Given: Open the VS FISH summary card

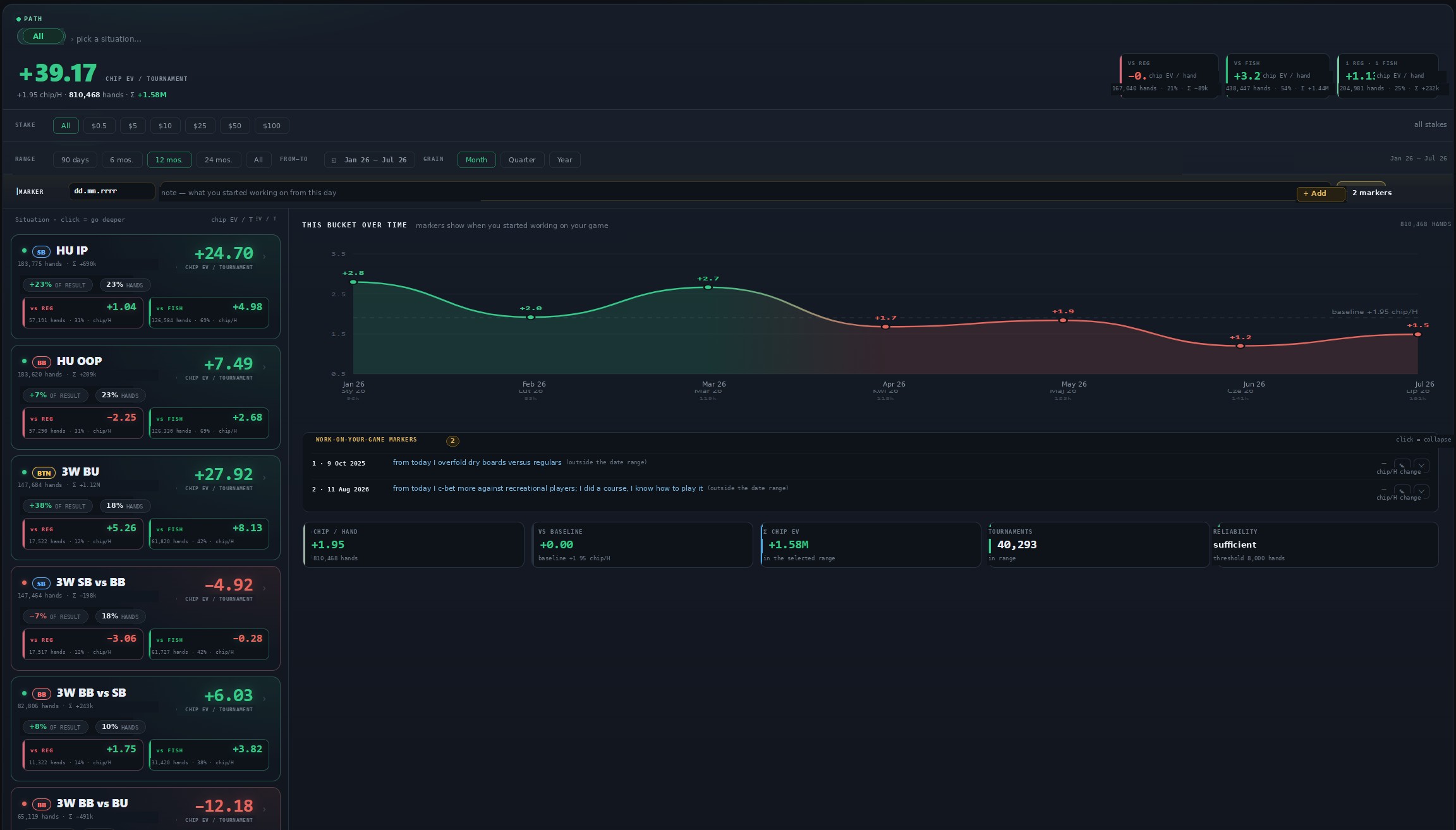Looking at the screenshot, I should 1277,76.
